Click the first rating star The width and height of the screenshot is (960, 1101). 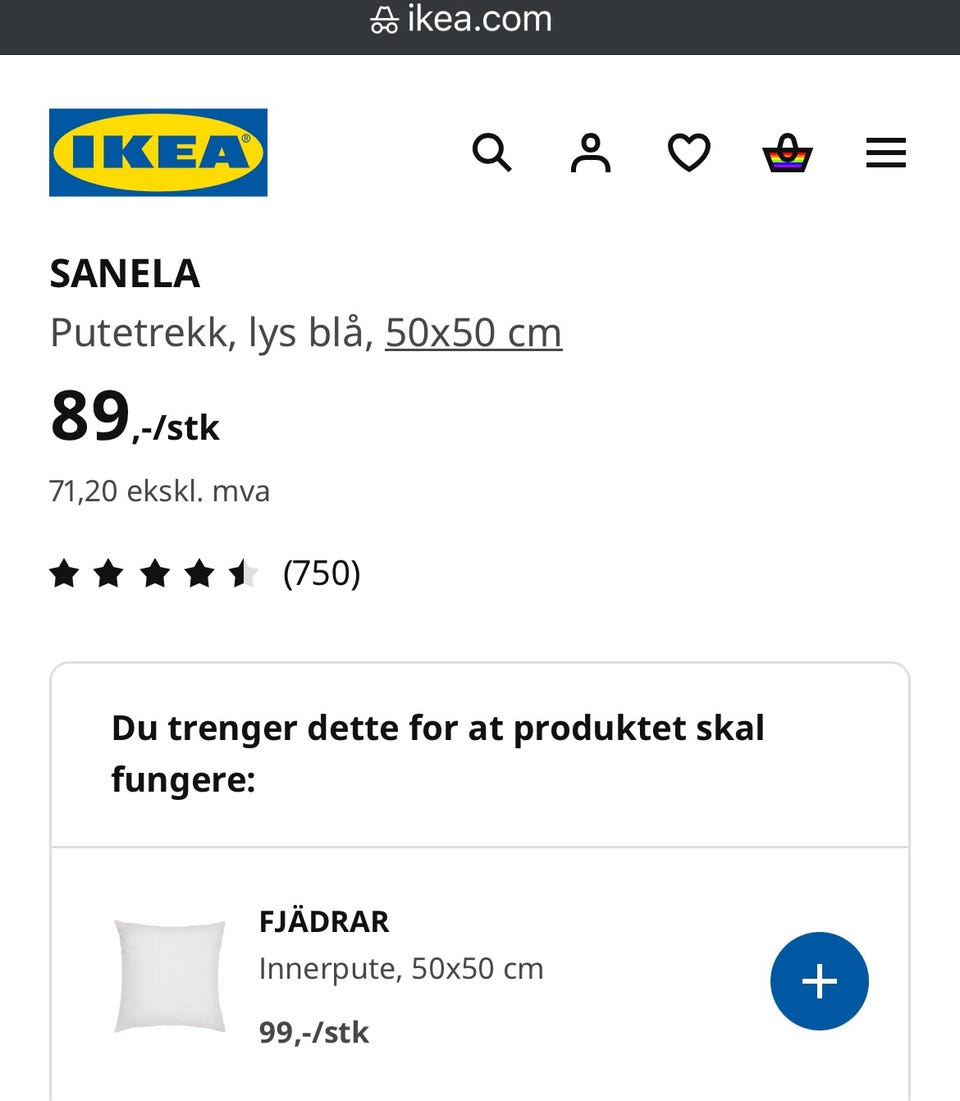(64, 574)
